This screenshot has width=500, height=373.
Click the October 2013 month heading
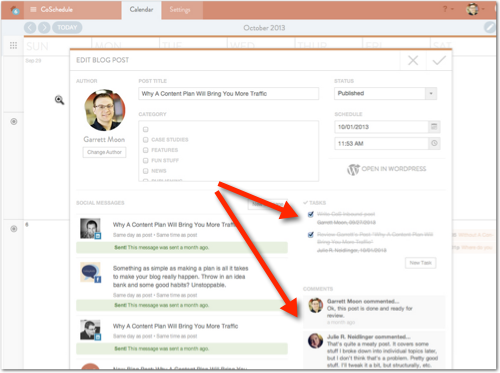coord(264,28)
